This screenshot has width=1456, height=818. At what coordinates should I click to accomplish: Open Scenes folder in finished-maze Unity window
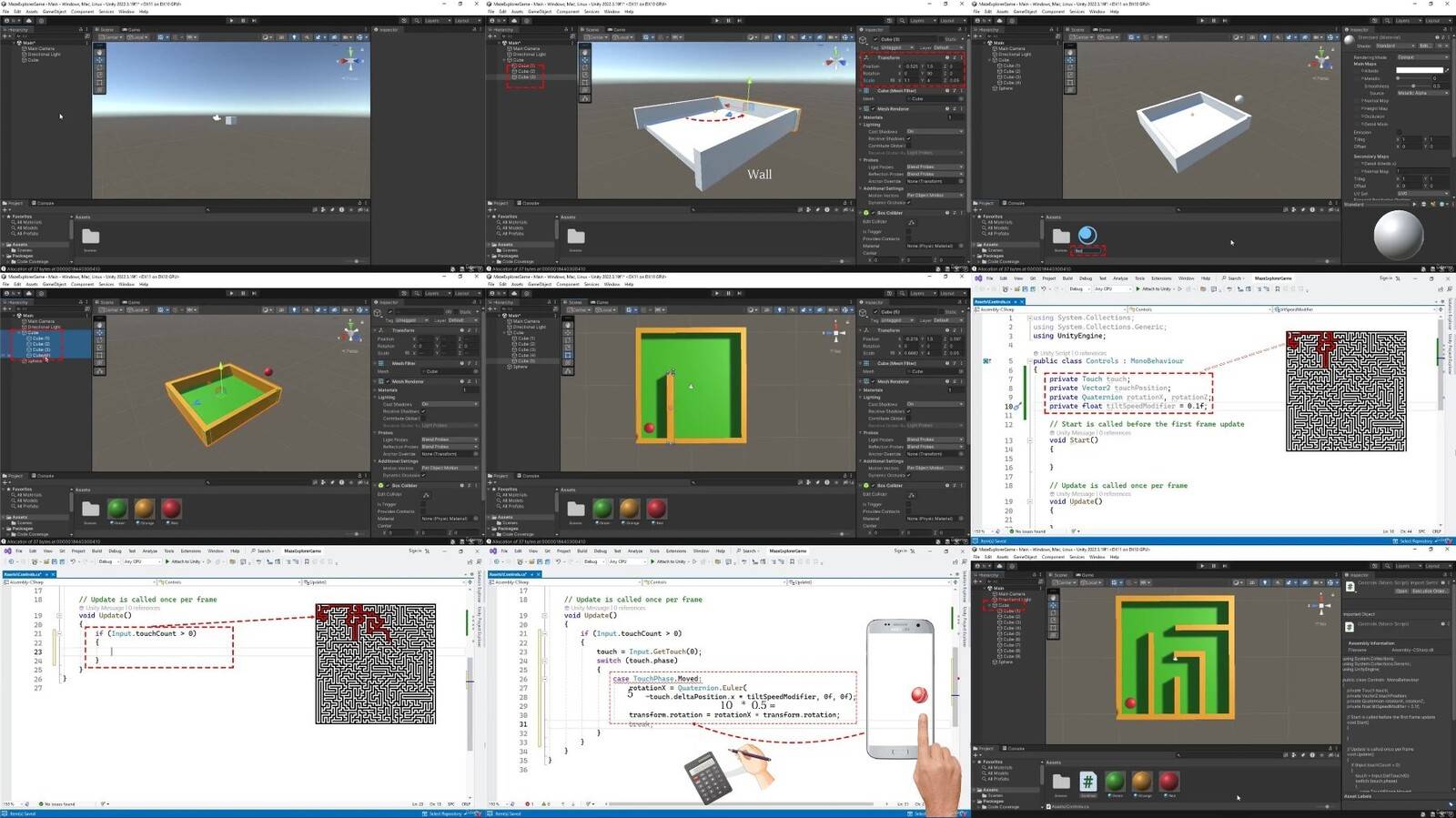tap(1061, 783)
